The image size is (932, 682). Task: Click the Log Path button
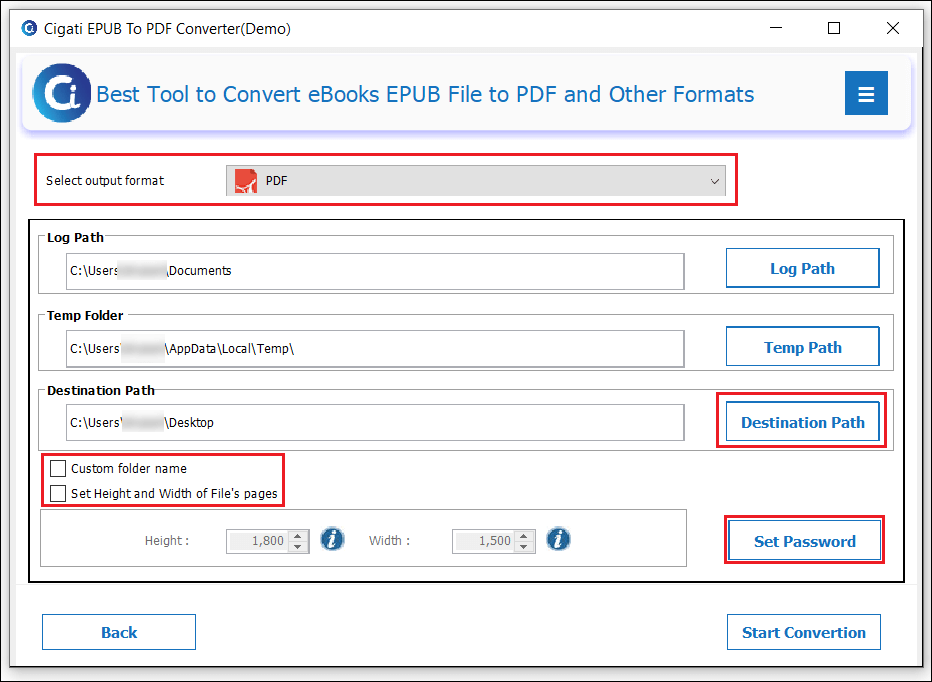(802, 268)
